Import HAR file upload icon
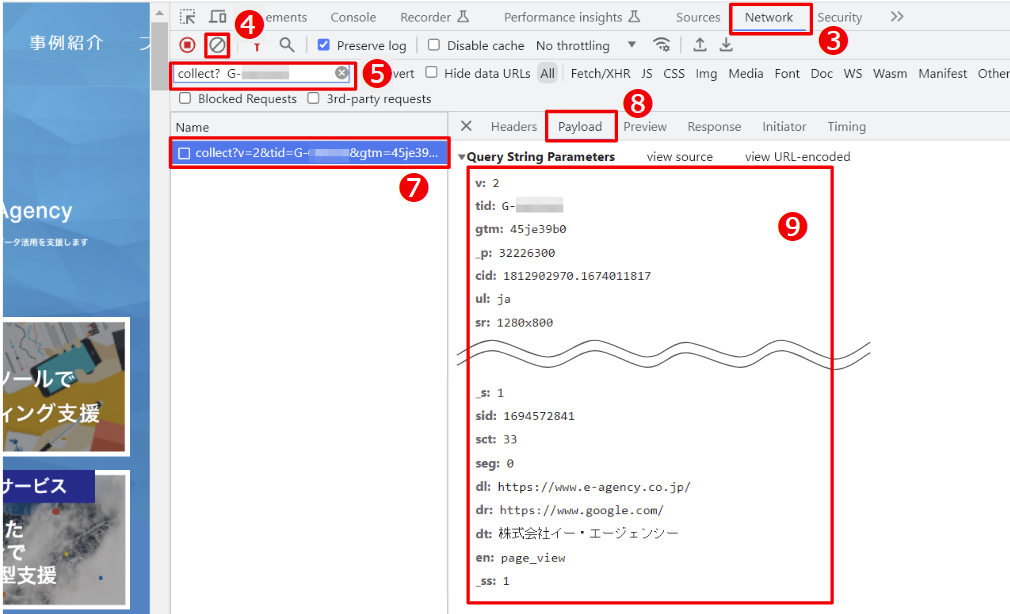The width and height of the screenshot is (1010, 614). (700, 45)
